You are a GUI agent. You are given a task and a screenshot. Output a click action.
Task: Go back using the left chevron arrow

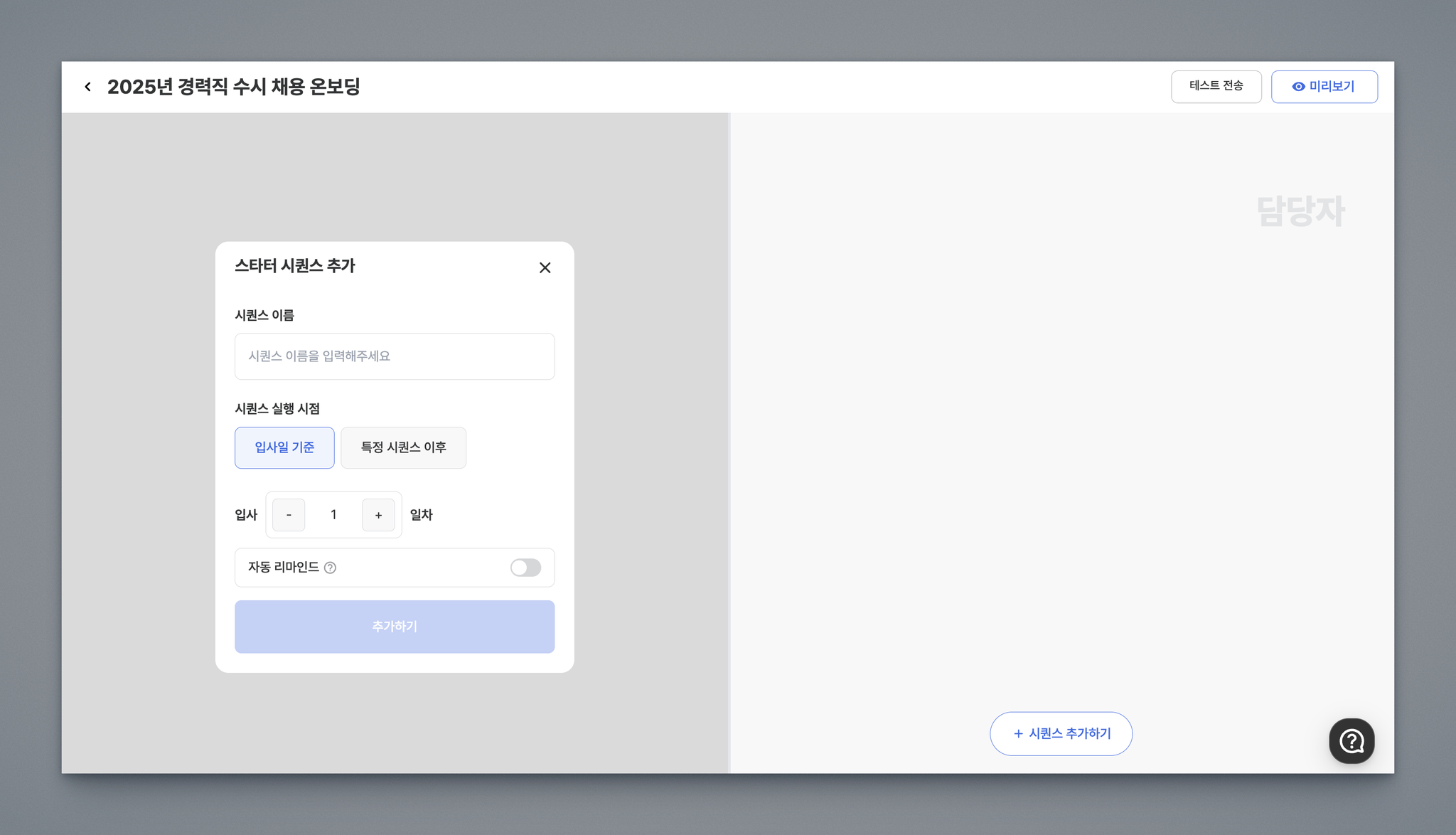point(87,87)
